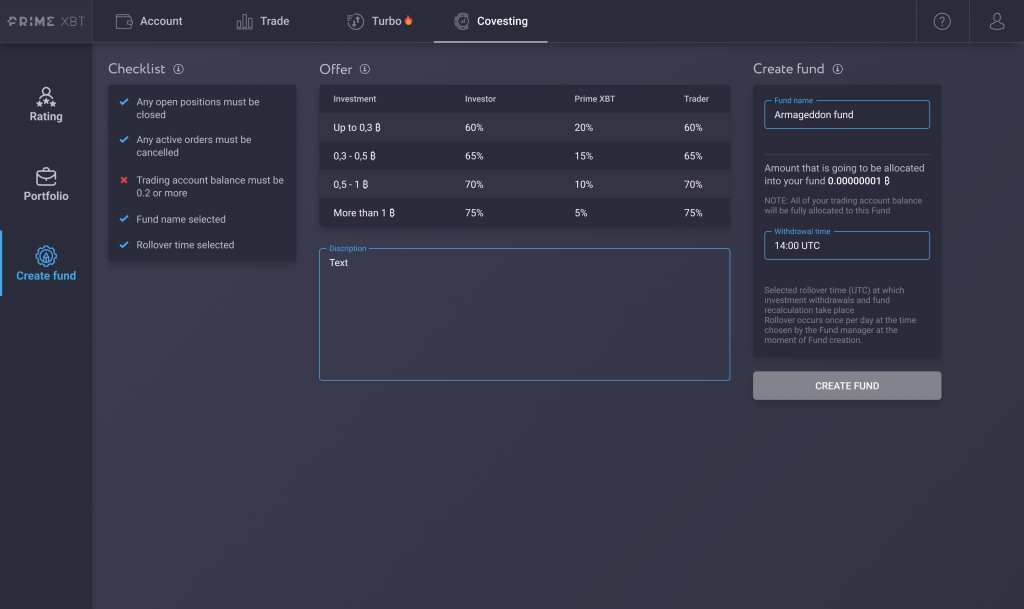Click the red cross on trading balance requirement
1024x609 pixels.
point(124,182)
